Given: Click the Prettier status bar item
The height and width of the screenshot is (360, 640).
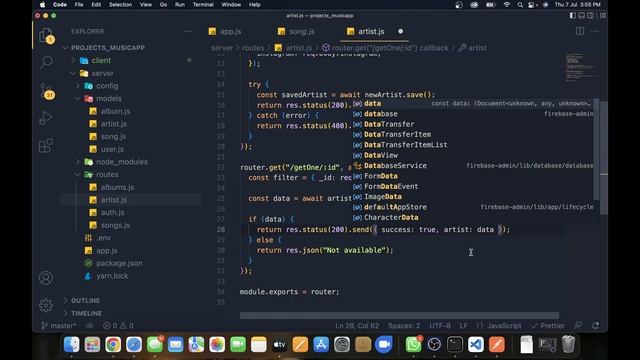Looking at the screenshot, I should tap(548, 326).
